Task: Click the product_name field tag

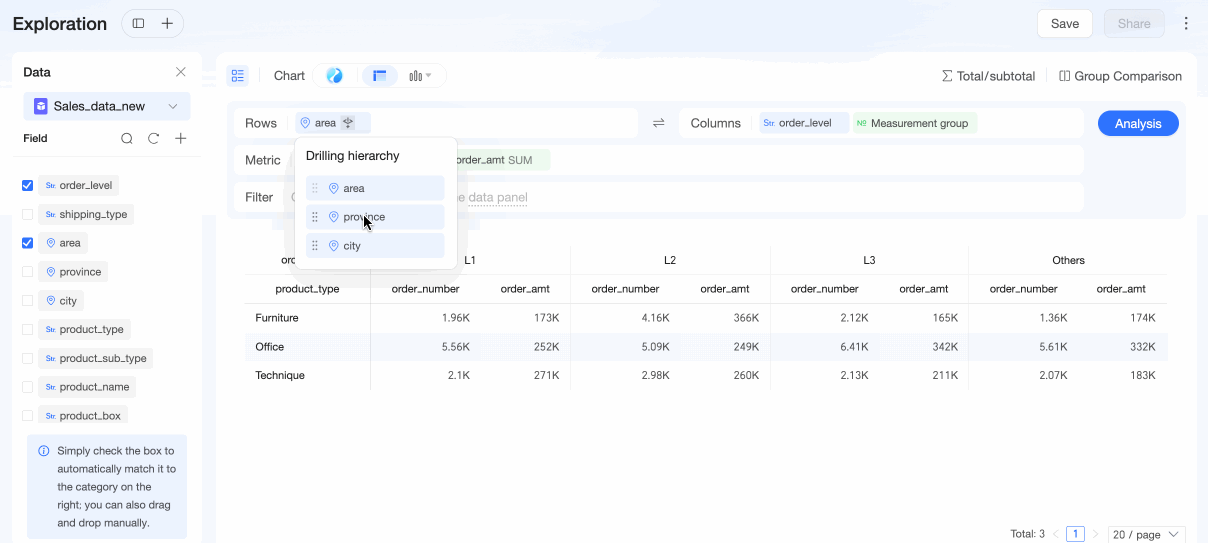Action: [87, 387]
